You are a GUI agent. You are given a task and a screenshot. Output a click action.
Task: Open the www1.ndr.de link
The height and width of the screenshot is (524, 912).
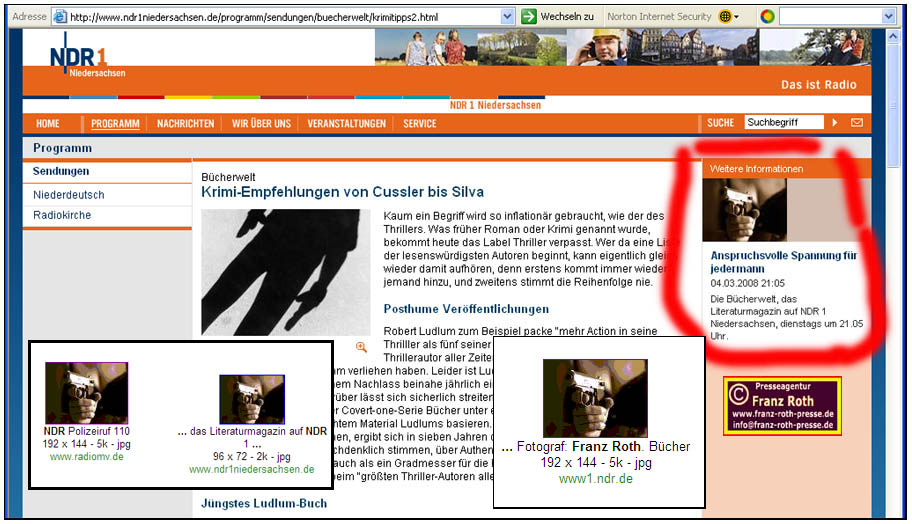(596, 479)
